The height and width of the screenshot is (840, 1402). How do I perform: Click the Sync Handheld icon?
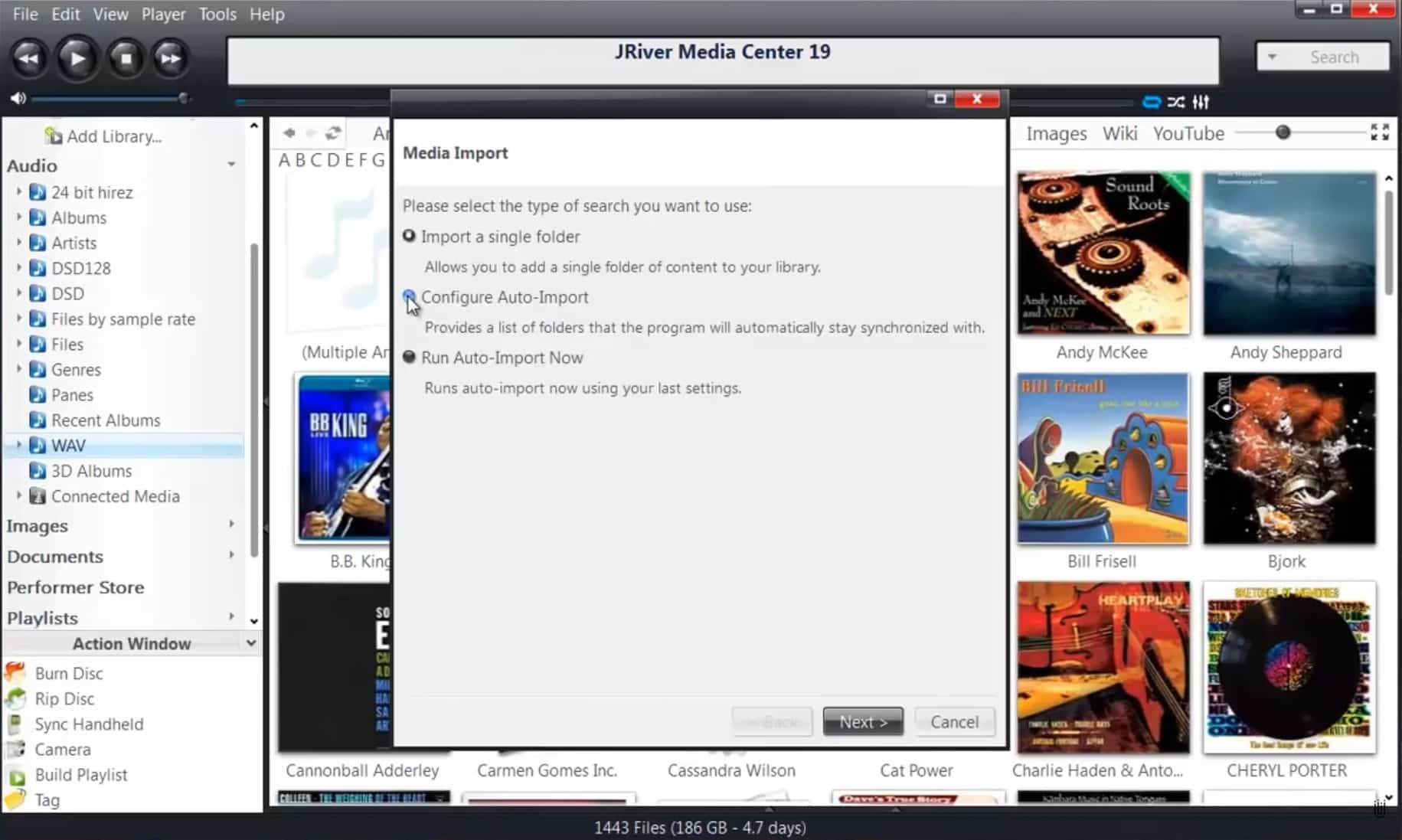click(15, 724)
